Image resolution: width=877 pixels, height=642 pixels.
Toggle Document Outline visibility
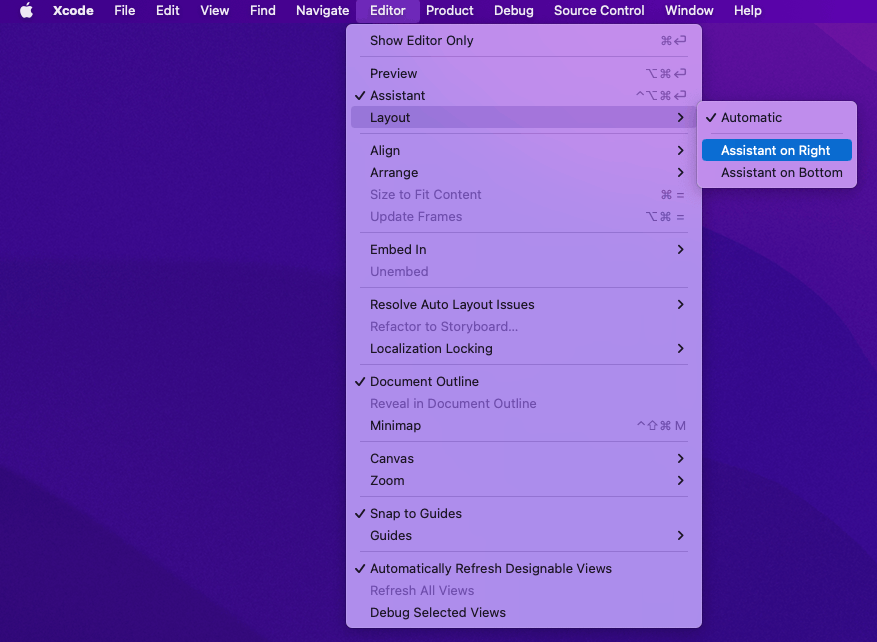(x=524, y=381)
